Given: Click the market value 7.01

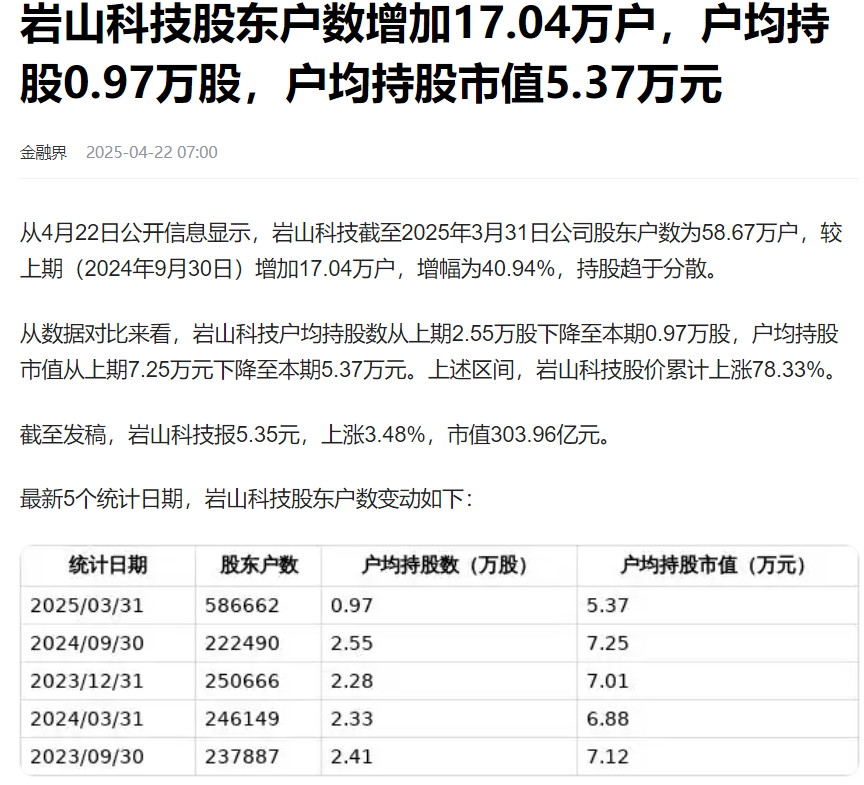Looking at the screenshot, I should (x=608, y=681).
